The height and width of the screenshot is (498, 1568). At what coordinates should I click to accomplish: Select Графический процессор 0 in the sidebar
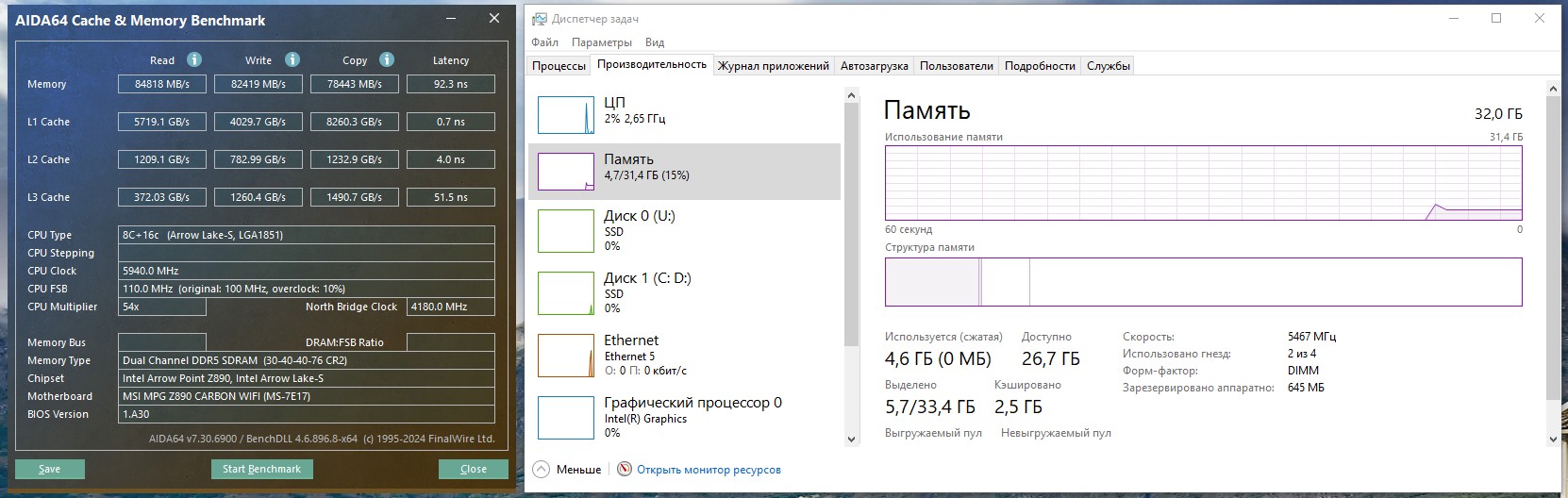click(685, 419)
